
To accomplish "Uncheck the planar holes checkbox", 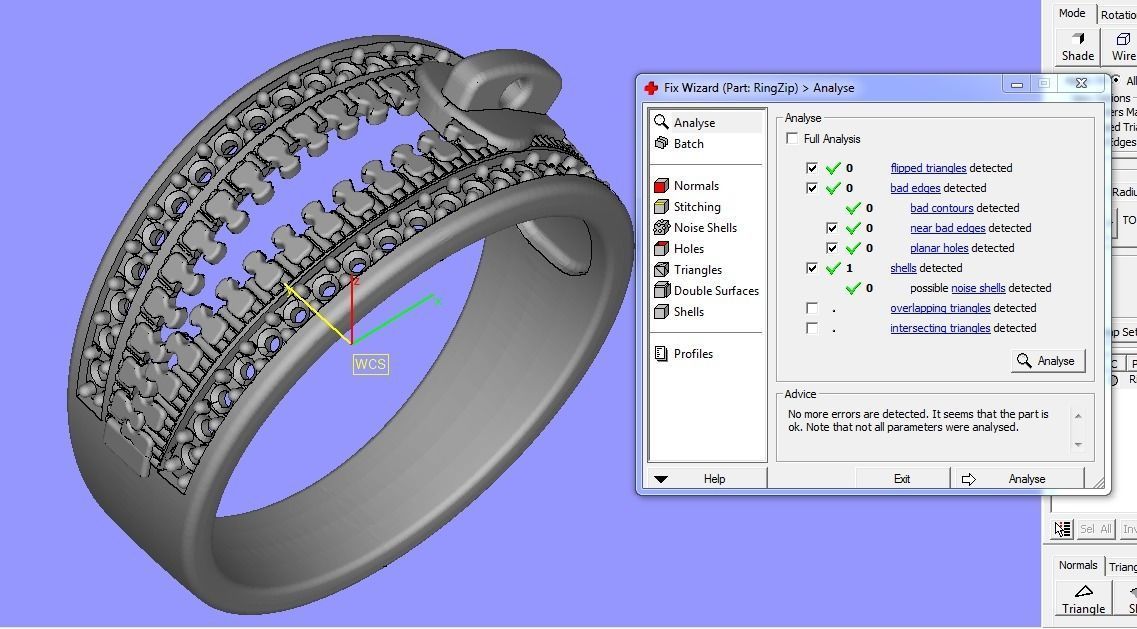I will click(832, 248).
